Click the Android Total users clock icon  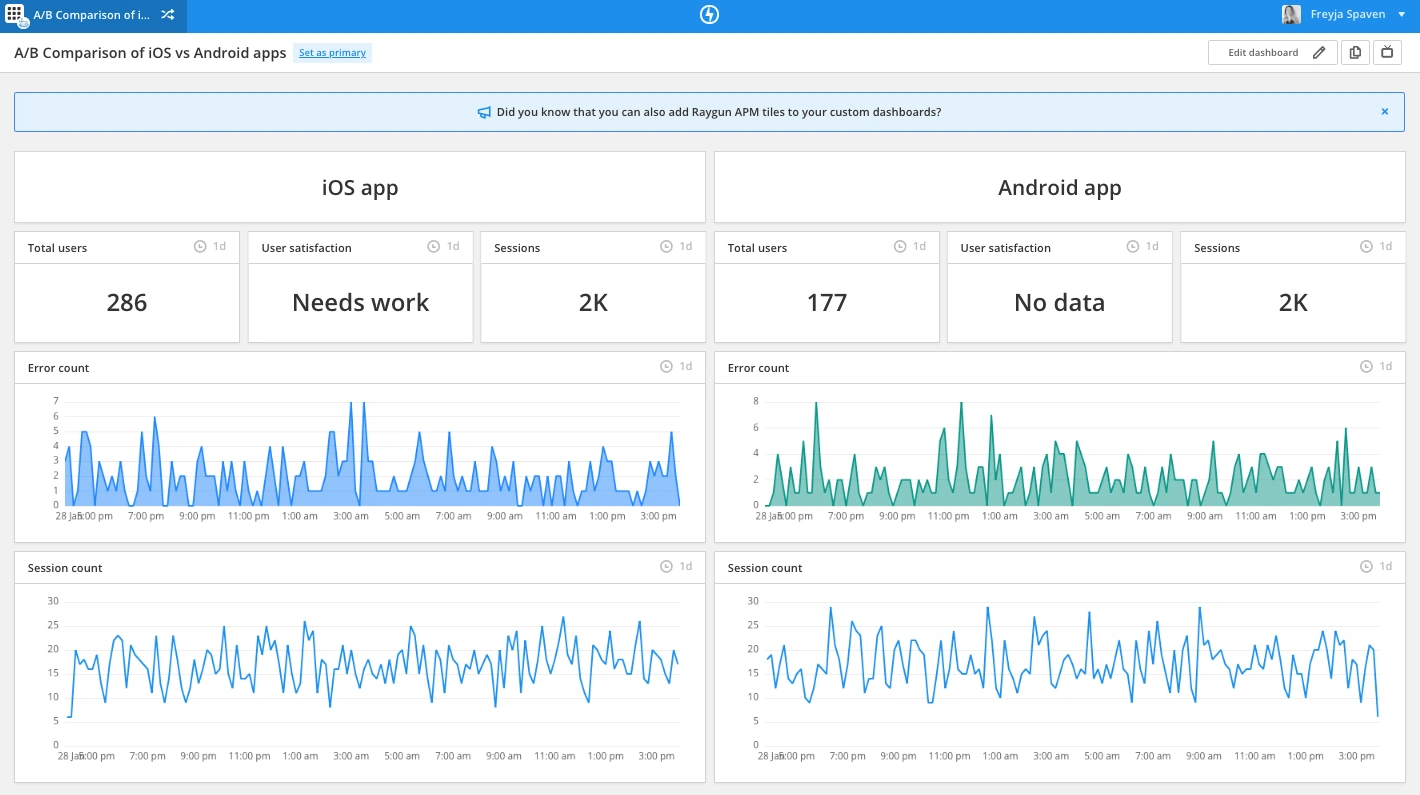(x=900, y=246)
